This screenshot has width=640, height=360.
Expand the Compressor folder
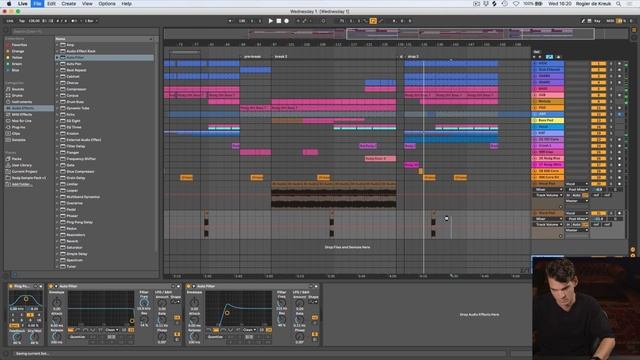(x=58, y=89)
